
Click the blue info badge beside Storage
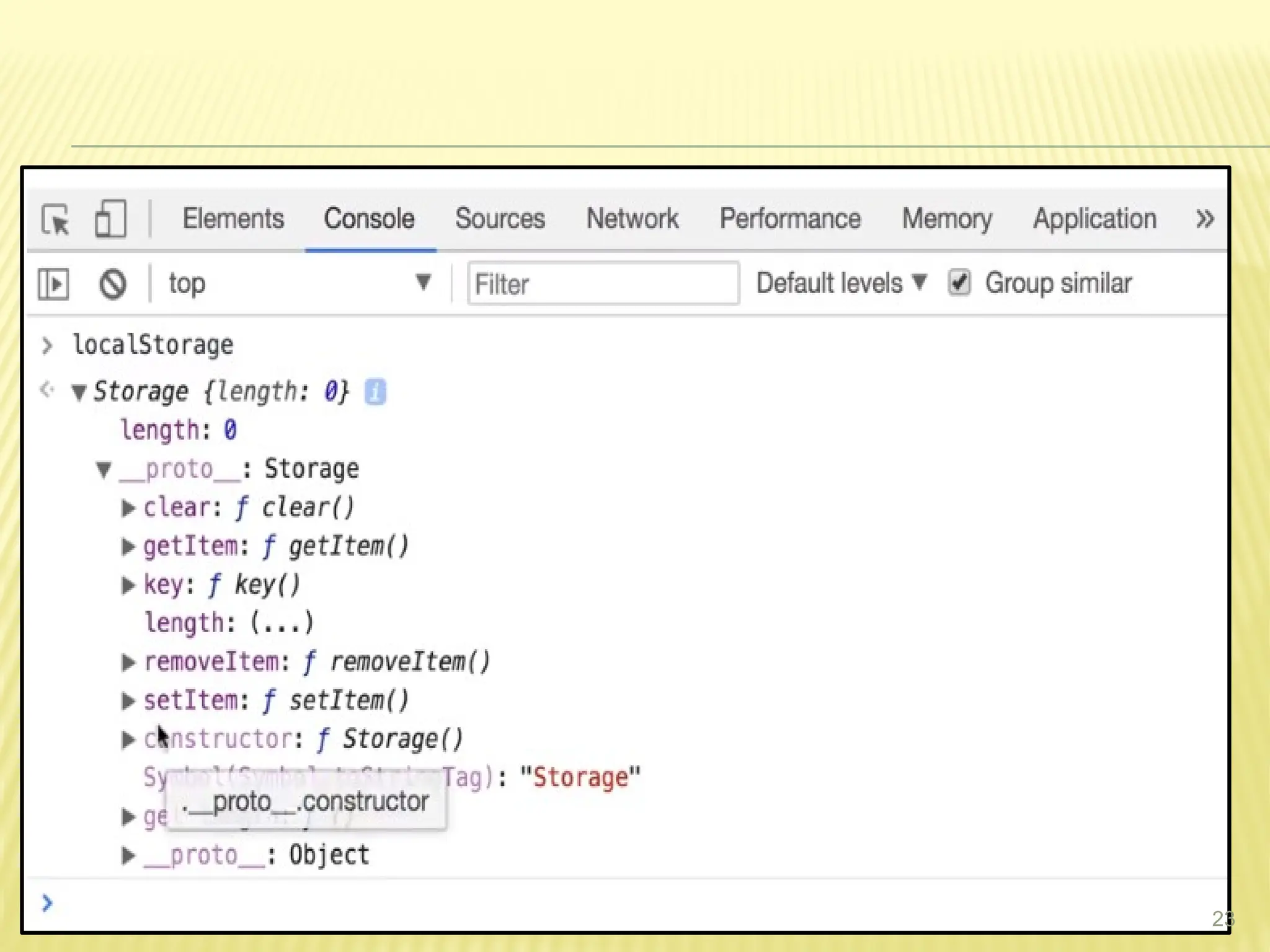point(375,392)
